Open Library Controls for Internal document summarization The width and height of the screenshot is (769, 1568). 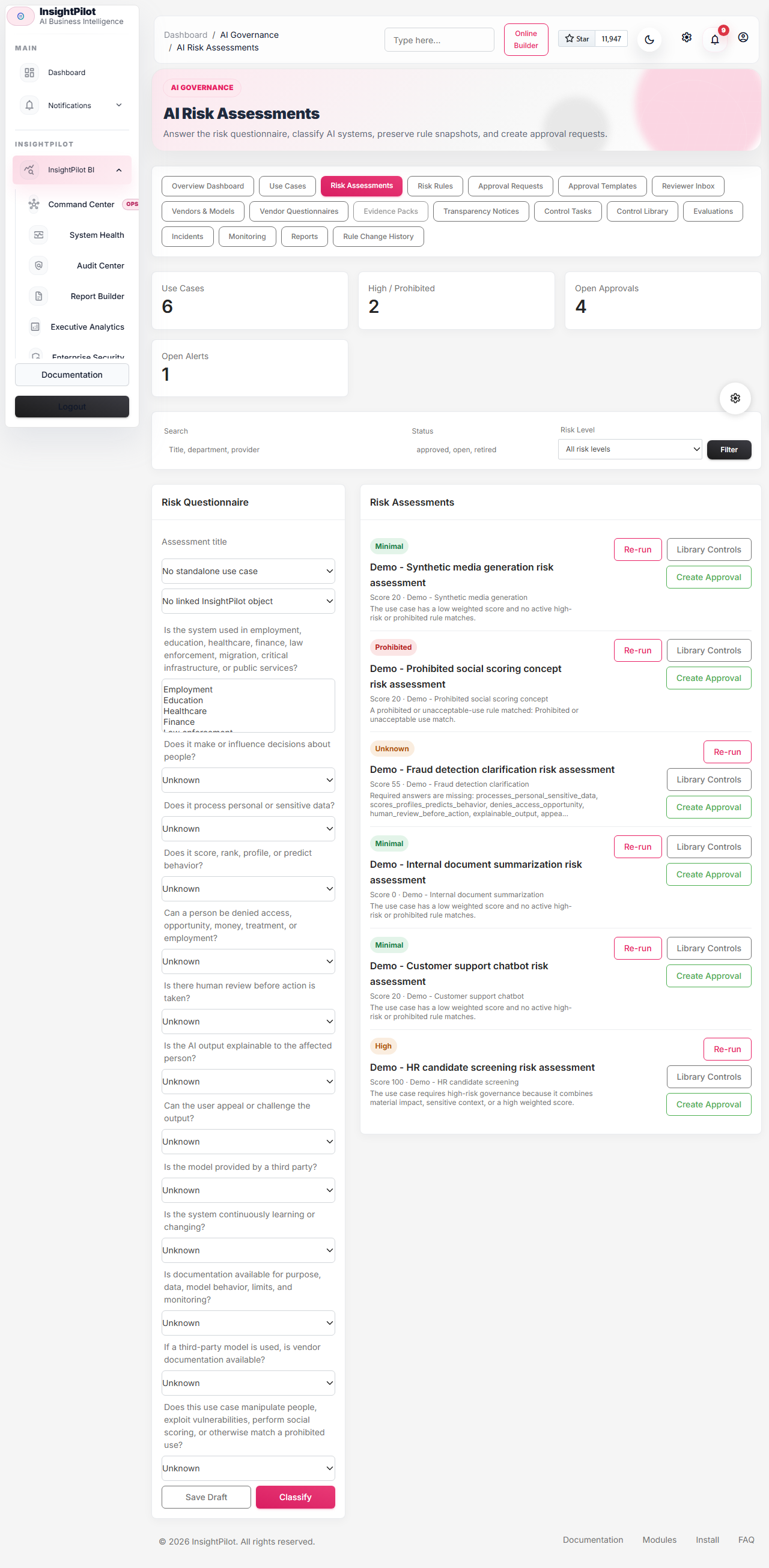tap(708, 847)
